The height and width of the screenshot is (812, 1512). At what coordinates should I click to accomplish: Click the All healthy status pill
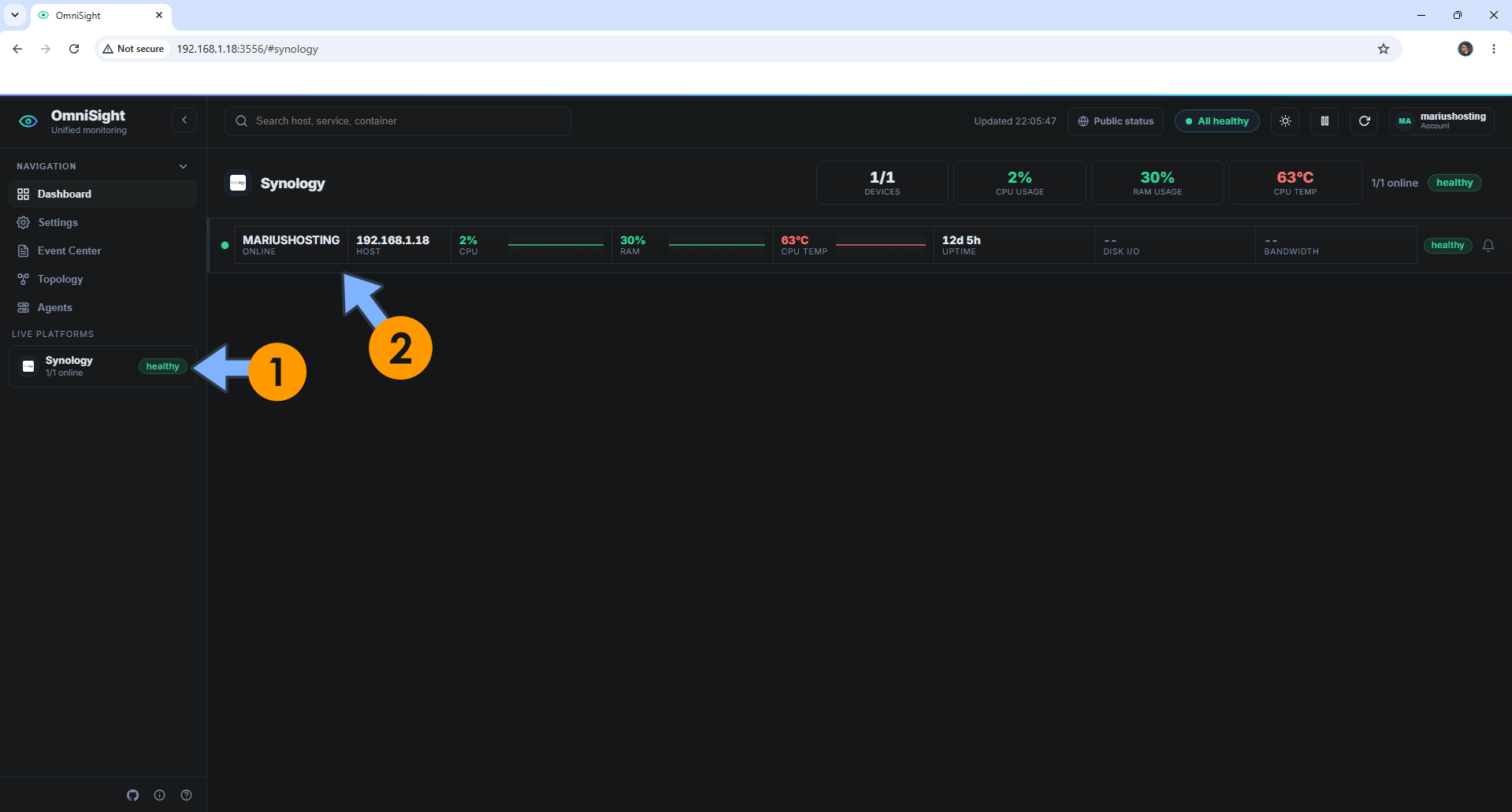1217,121
